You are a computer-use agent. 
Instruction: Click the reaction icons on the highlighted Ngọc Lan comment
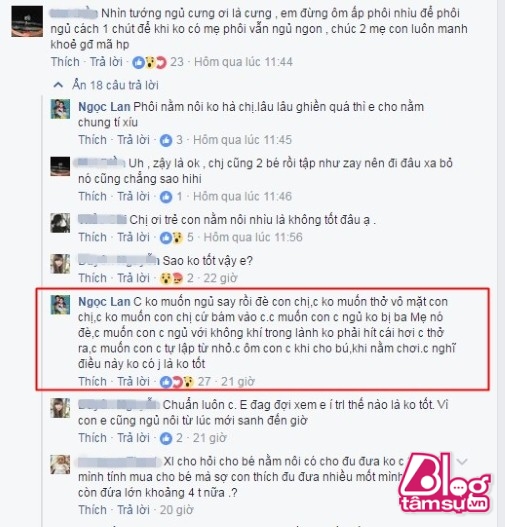pyautogui.click(x=177, y=382)
